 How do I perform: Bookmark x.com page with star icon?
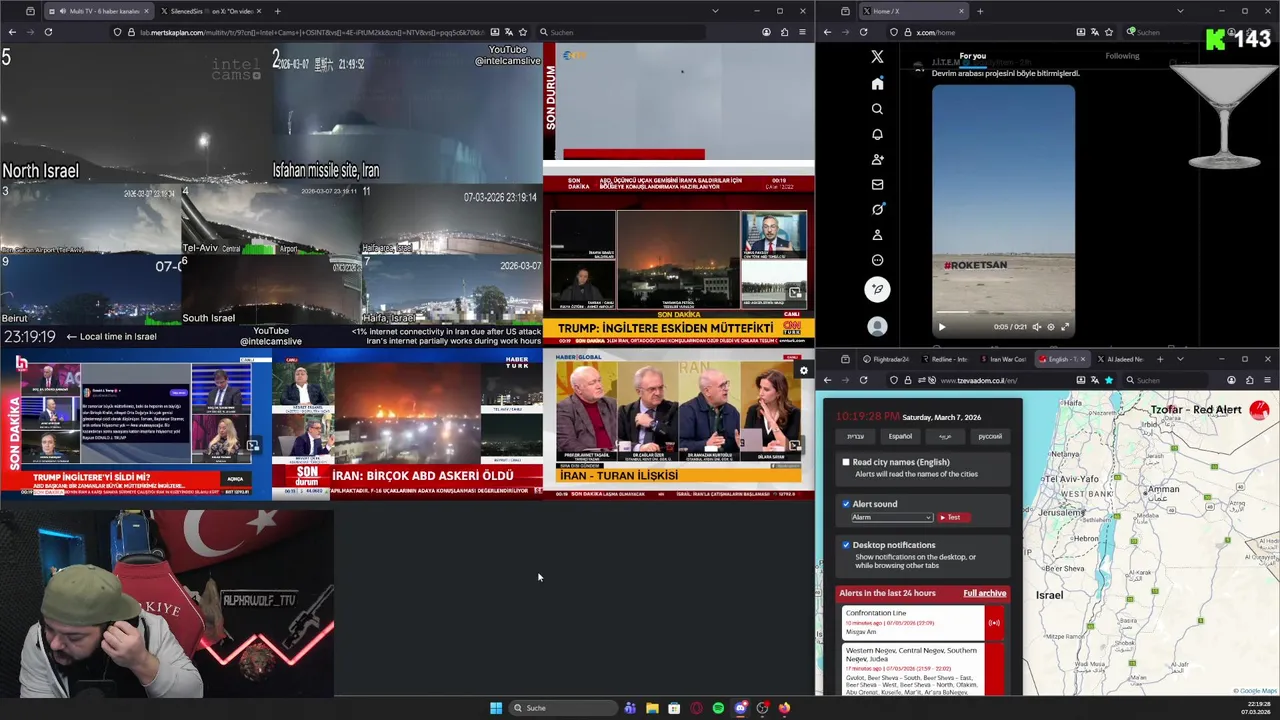(x=1109, y=32)
